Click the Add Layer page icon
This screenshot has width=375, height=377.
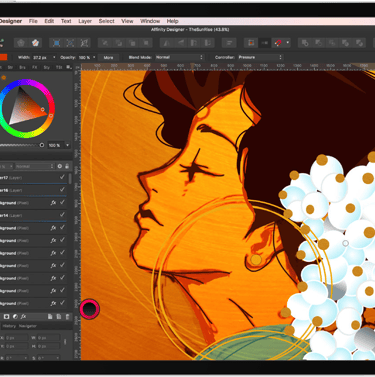[50, 317]
